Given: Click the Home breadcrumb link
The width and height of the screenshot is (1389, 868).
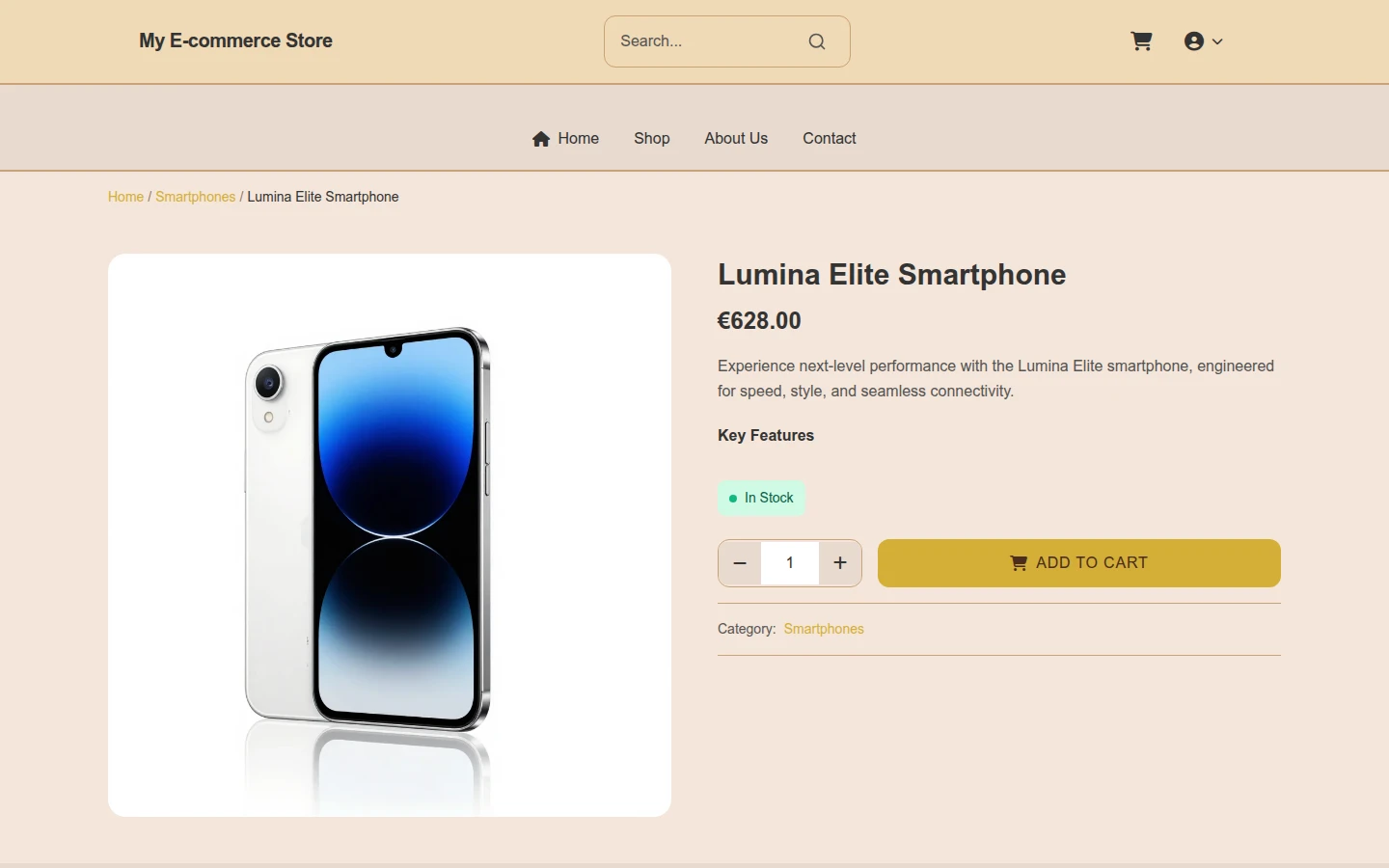Looking at the screenshot, I should click(x=125, y=197).
